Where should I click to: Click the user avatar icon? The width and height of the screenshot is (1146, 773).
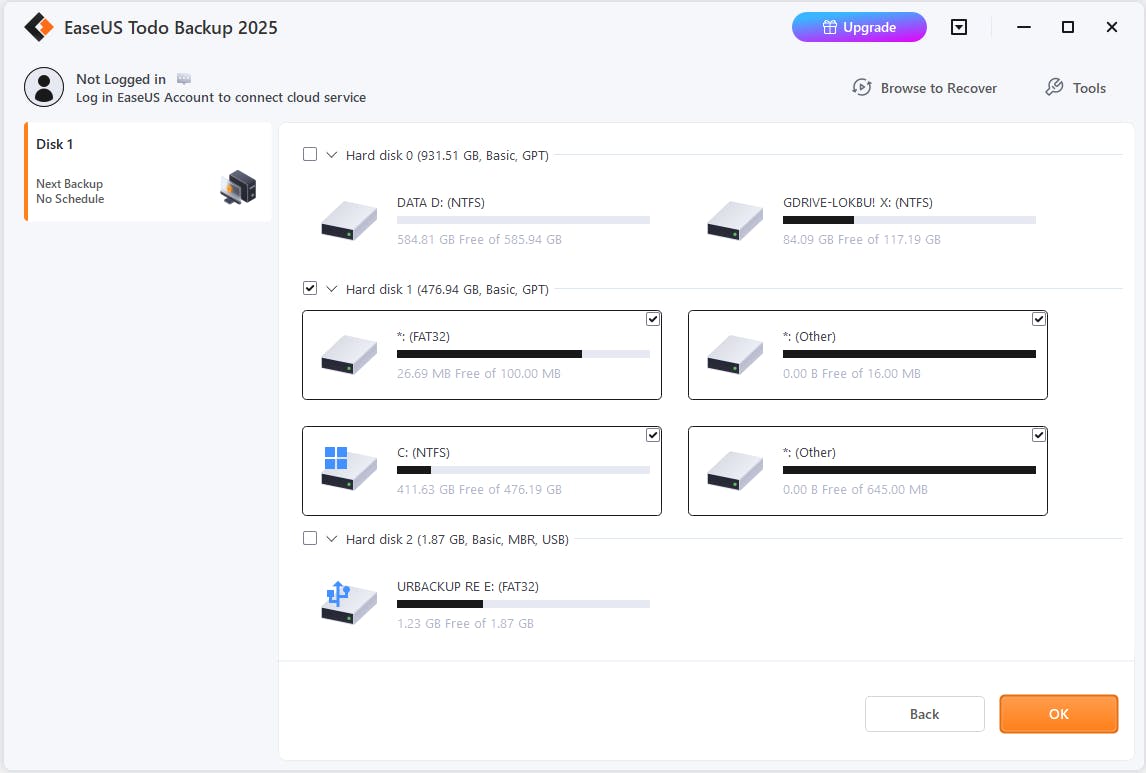[x=44, y=88]
